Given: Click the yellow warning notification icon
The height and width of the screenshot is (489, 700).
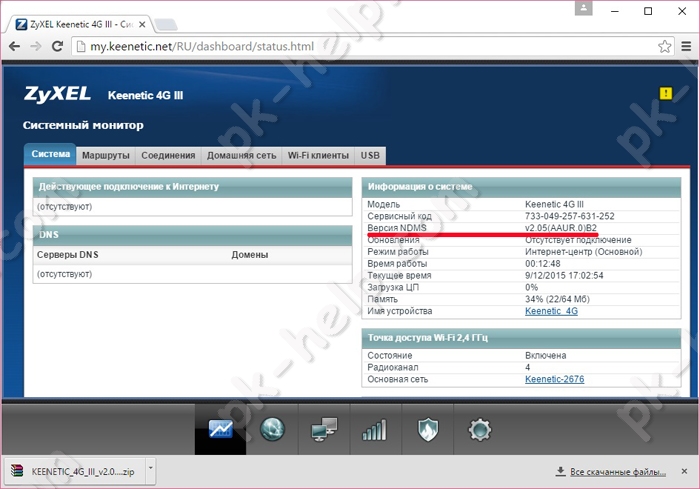Looking at the screenshot, I should click(666, 93).
